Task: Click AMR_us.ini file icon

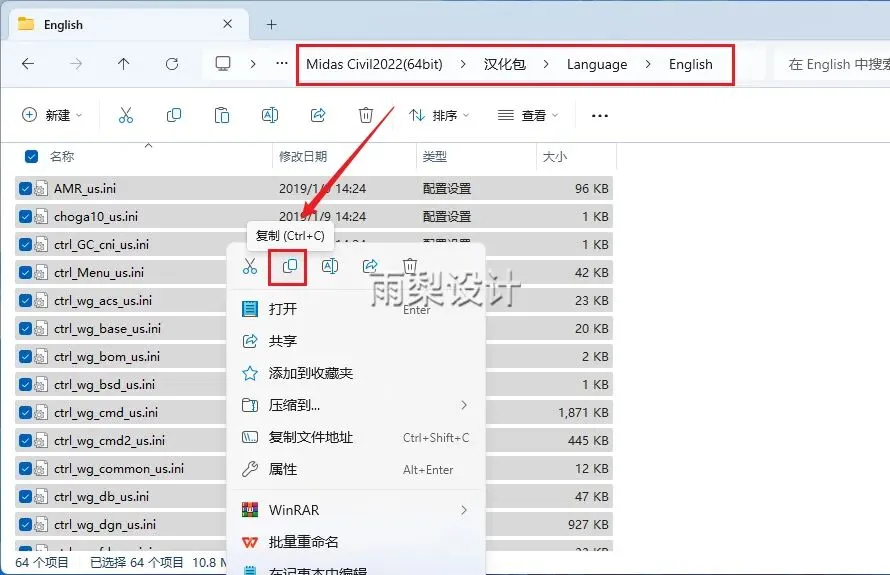Action: [x=41, y=188]
